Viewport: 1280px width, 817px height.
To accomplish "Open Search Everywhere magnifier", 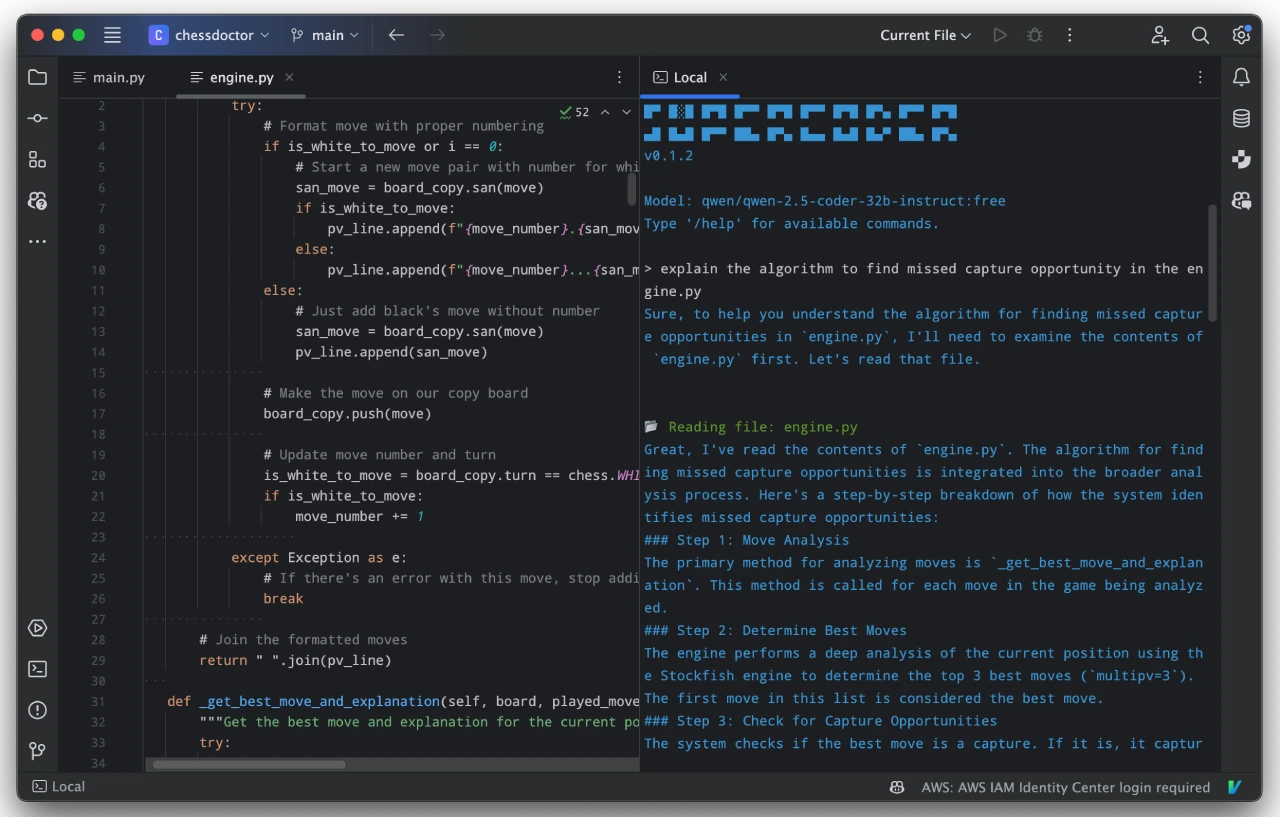I will click(1201, 35).
